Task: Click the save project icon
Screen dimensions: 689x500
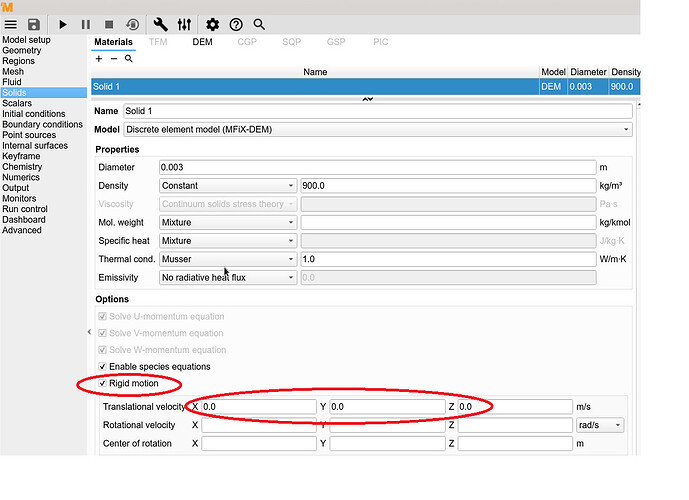Action: point(33,23)
